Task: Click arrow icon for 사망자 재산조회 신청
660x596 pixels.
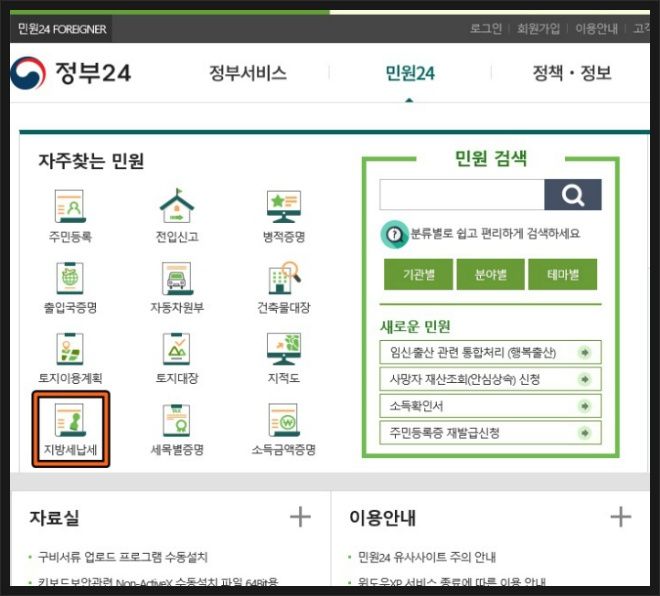Action: [584, 379]
